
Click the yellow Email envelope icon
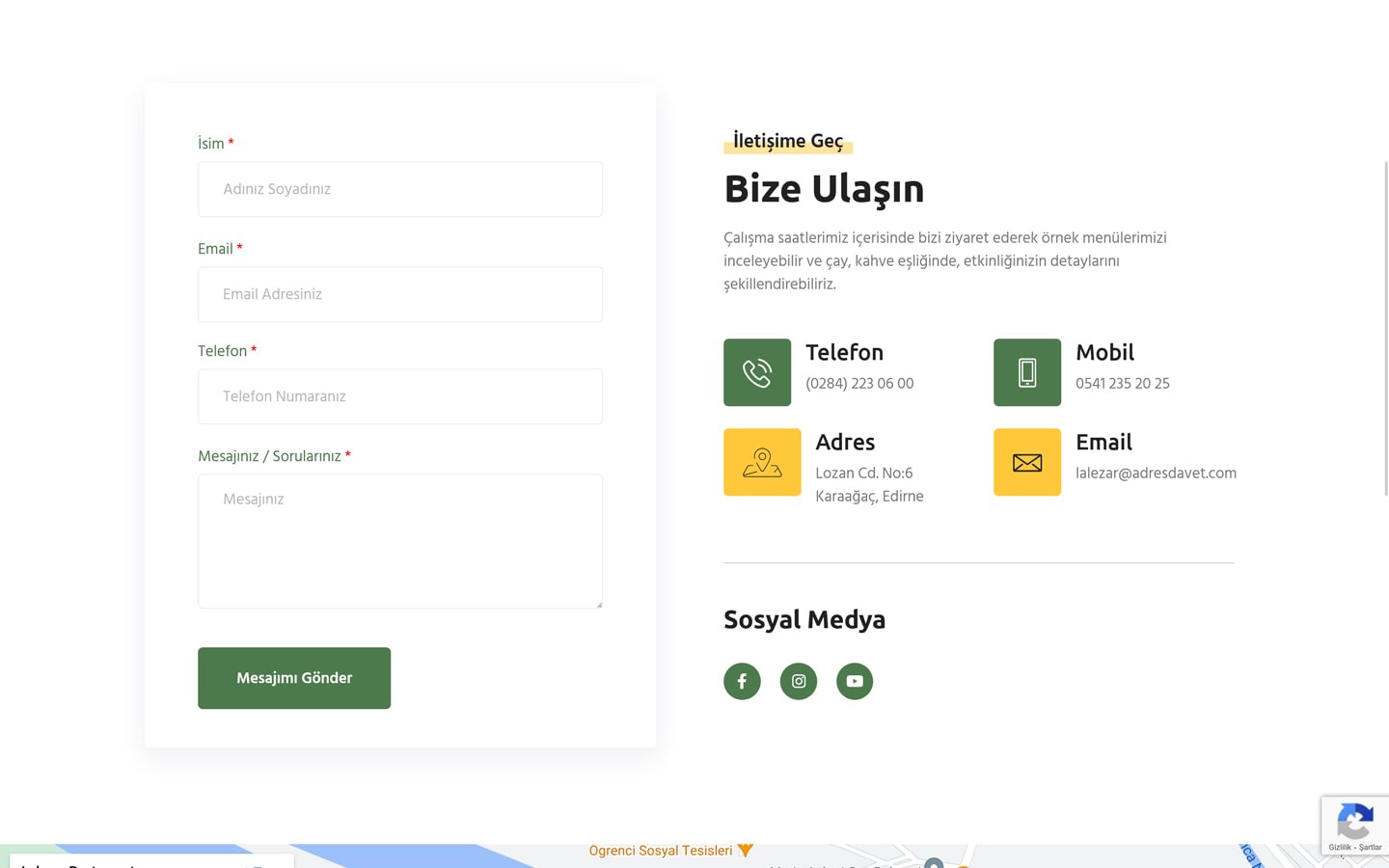(x=1027, y=462)
